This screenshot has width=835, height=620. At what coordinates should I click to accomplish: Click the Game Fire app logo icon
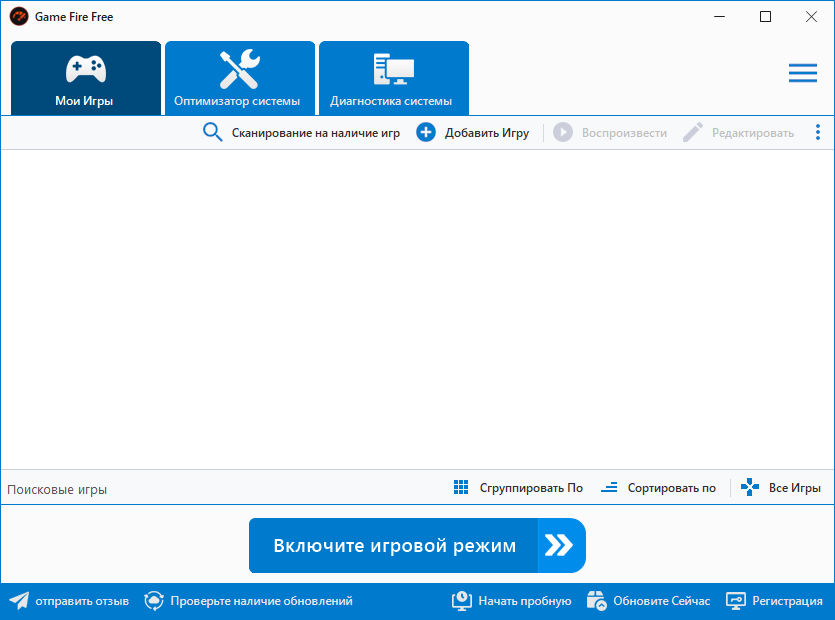pos(19,17)
